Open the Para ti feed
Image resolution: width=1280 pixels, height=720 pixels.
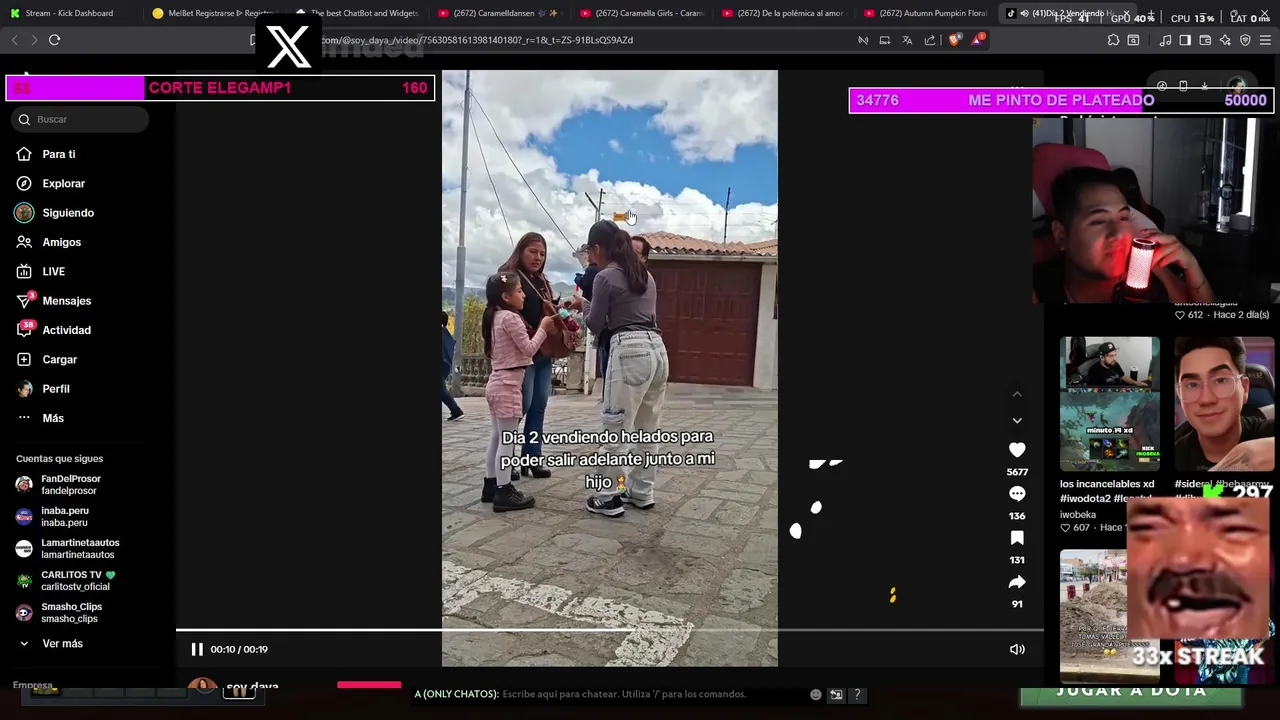point(58,154)
